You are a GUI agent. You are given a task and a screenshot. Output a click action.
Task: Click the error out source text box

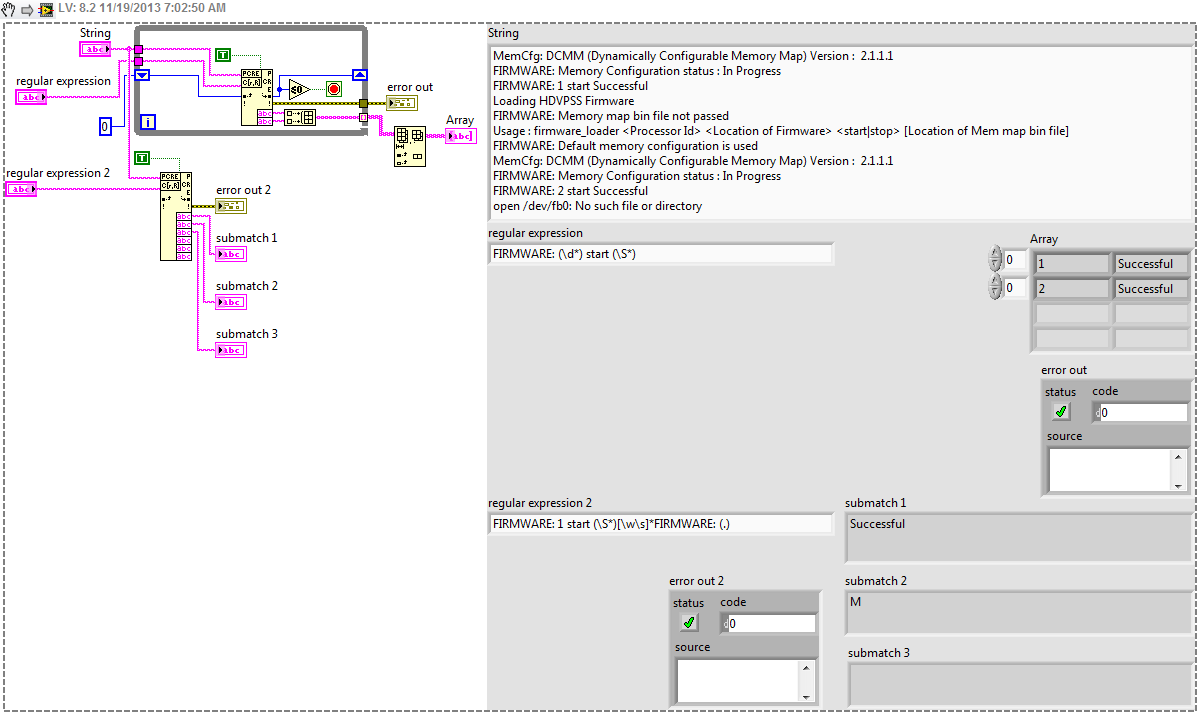[x=1109, y=470]
